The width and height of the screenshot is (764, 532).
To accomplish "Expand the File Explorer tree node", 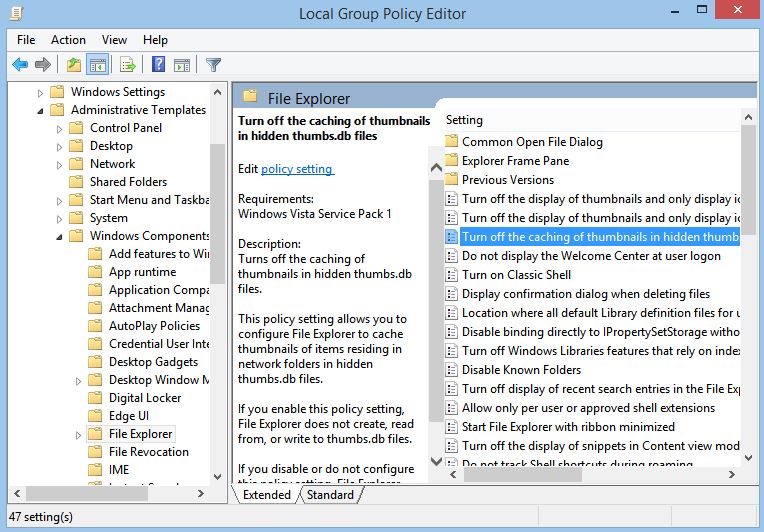I will [78, 435].
